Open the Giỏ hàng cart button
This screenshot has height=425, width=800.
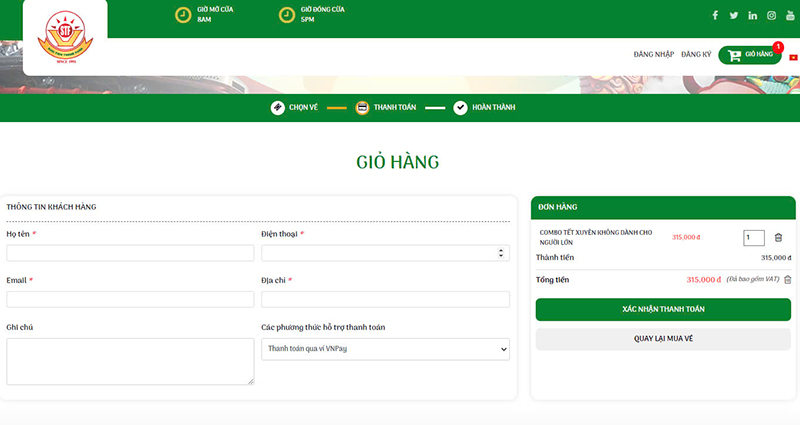point(750,55)
